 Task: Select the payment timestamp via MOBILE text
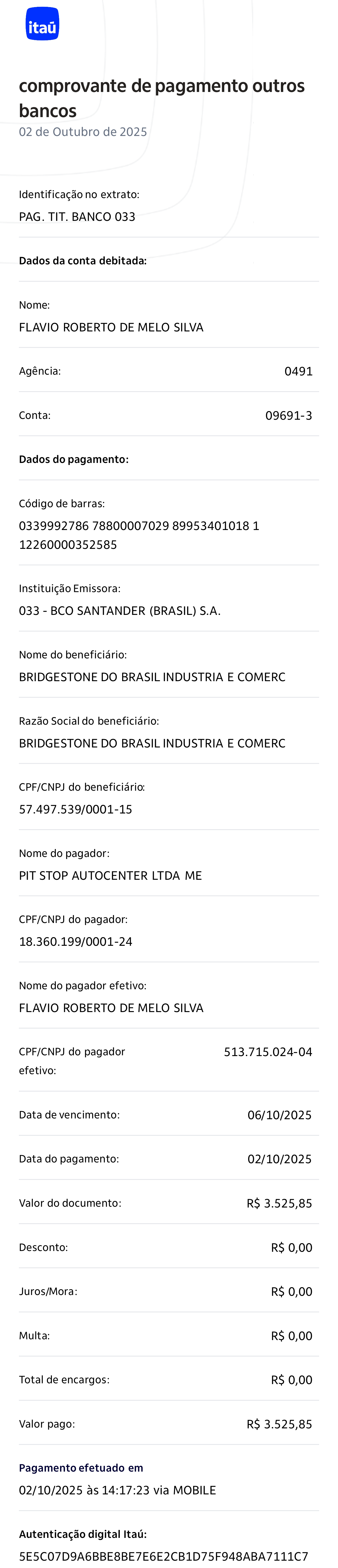pos(118,1490)
